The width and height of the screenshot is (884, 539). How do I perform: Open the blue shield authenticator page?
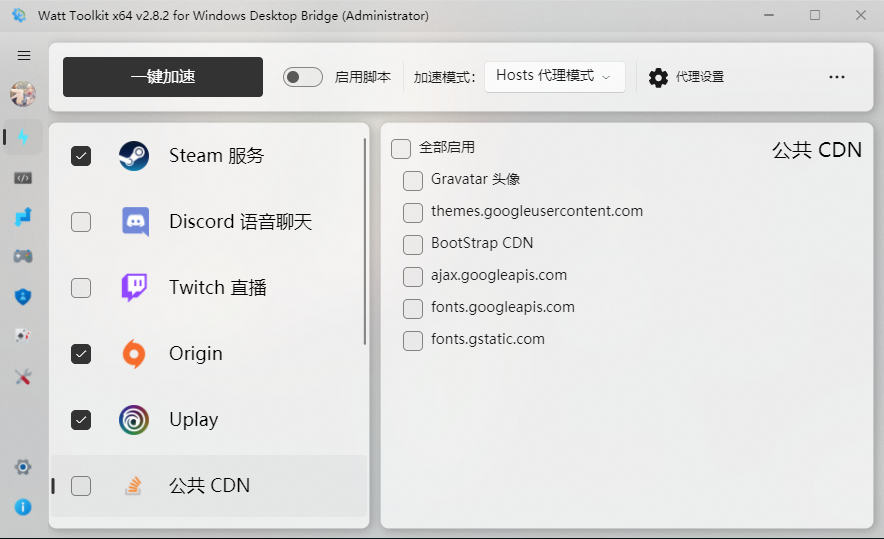click(x=23, y=297)
